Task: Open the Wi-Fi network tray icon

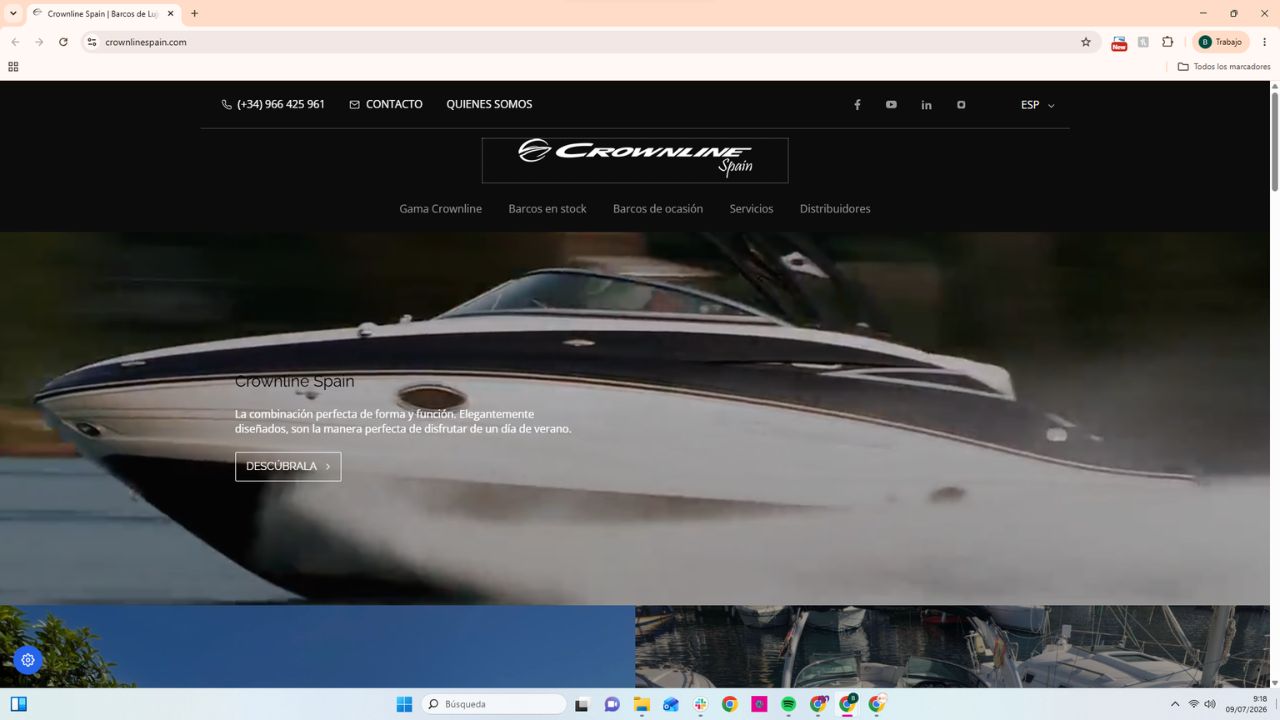Action: (x=1193, y=704)
